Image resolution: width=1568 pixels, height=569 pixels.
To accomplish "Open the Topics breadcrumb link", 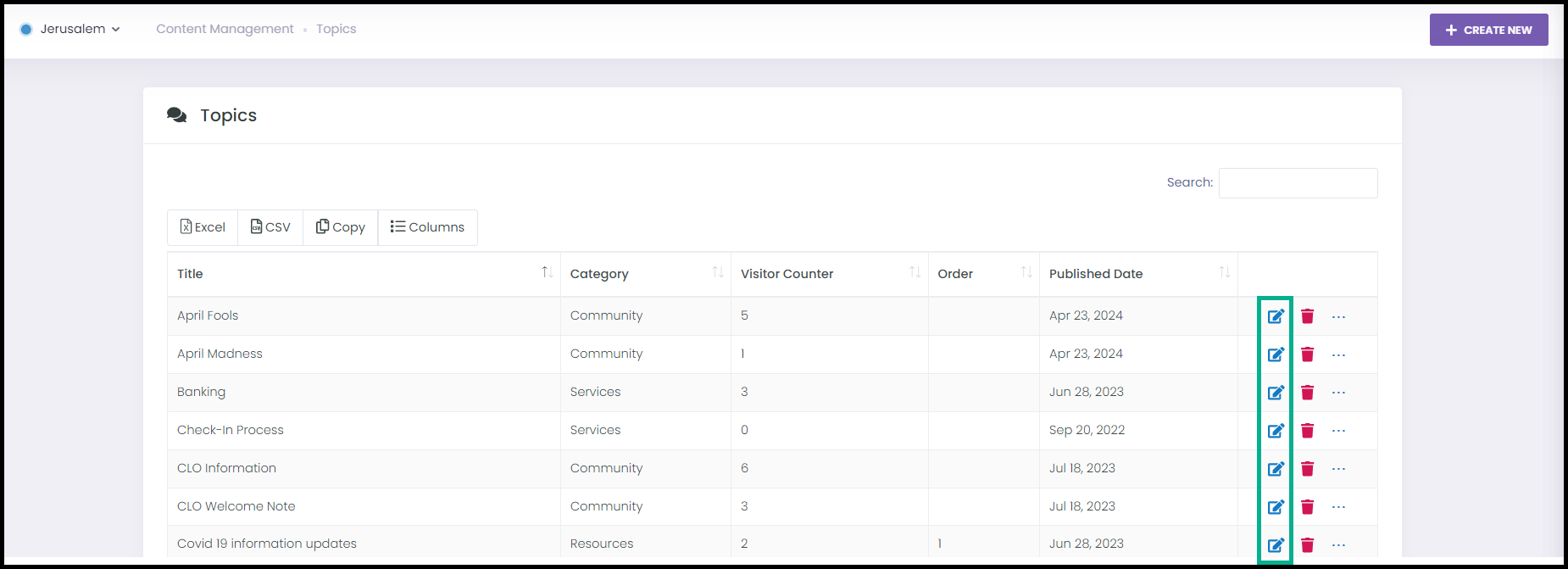I will tap(336, 29).
